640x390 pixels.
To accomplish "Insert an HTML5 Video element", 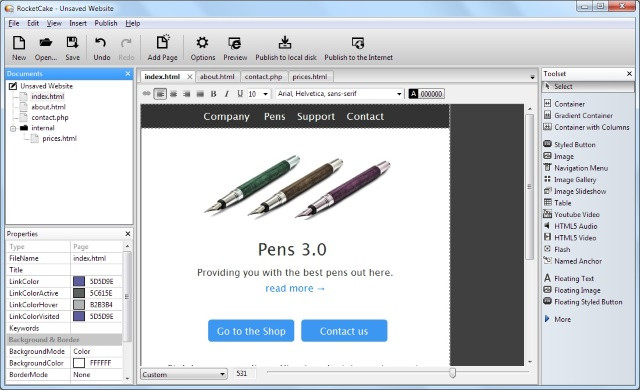I will 570,237.
